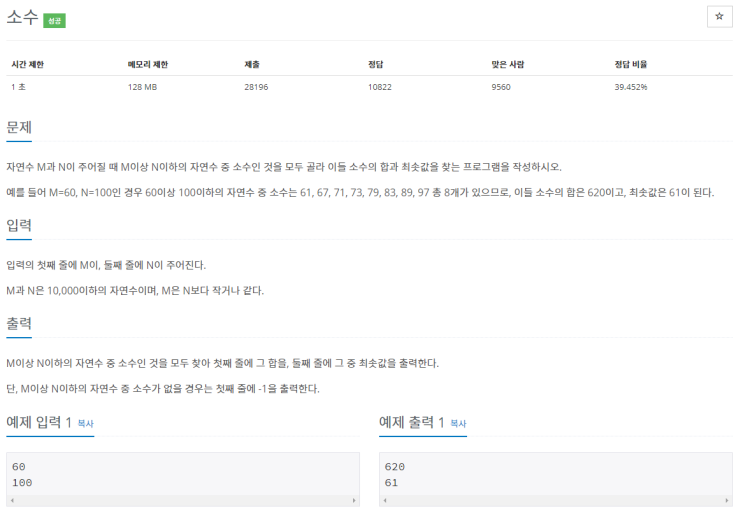The image size is (743, 518).
Task: Click the value 620 in example output
Action: 395,467
